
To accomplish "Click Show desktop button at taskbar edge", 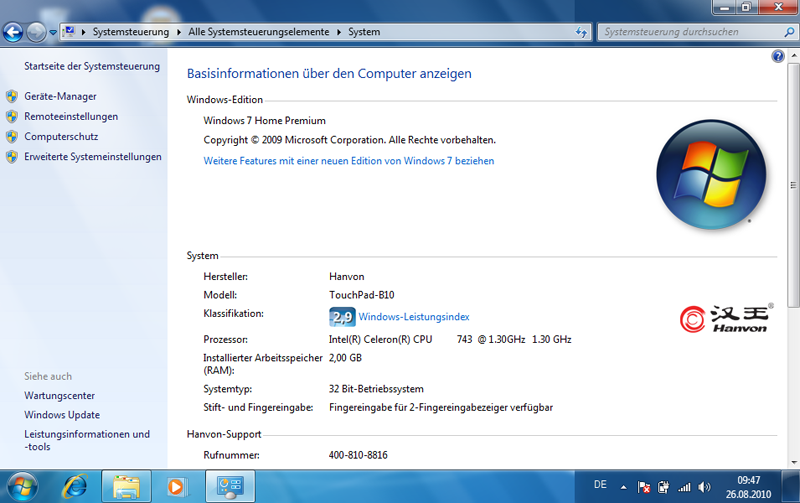I will point(791,487).
